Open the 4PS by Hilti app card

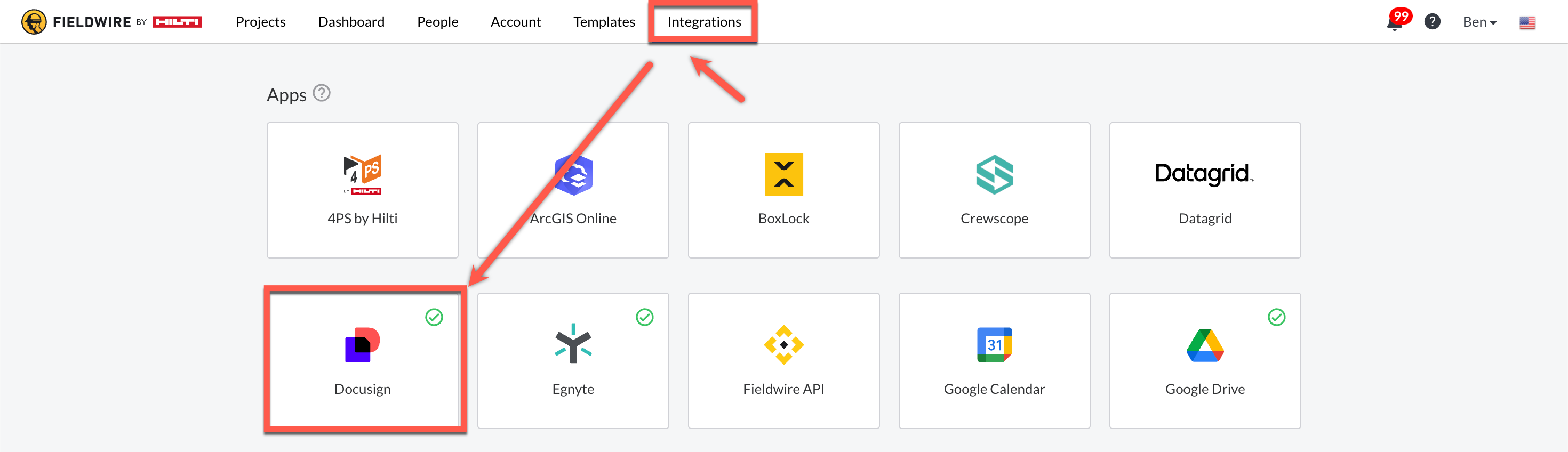362,190
